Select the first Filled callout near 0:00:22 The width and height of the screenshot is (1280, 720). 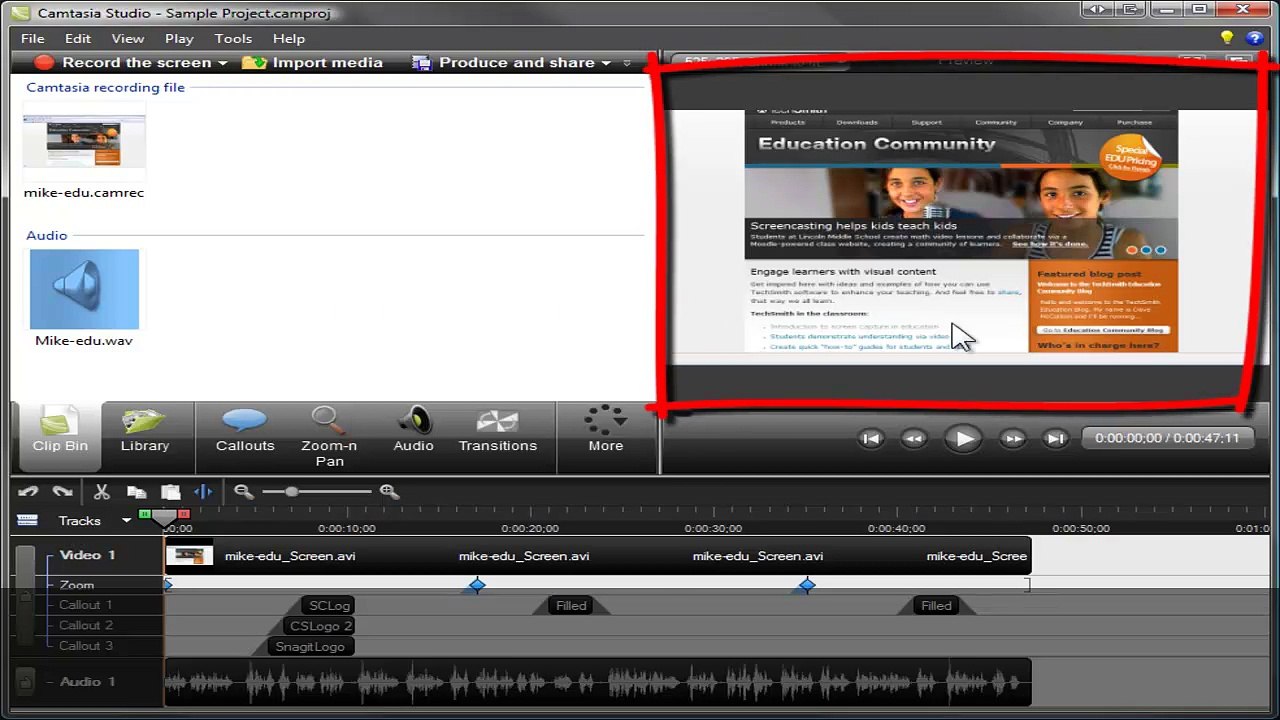[571, 605]
